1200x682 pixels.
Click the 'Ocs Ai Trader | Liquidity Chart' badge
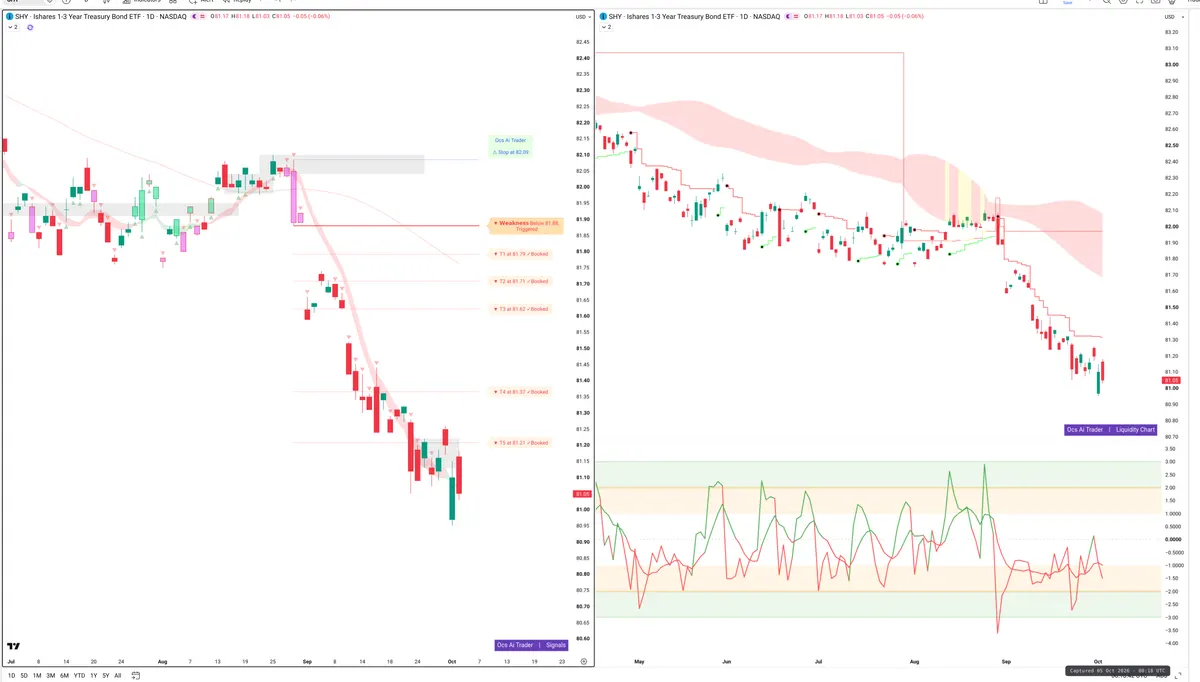1111,430
